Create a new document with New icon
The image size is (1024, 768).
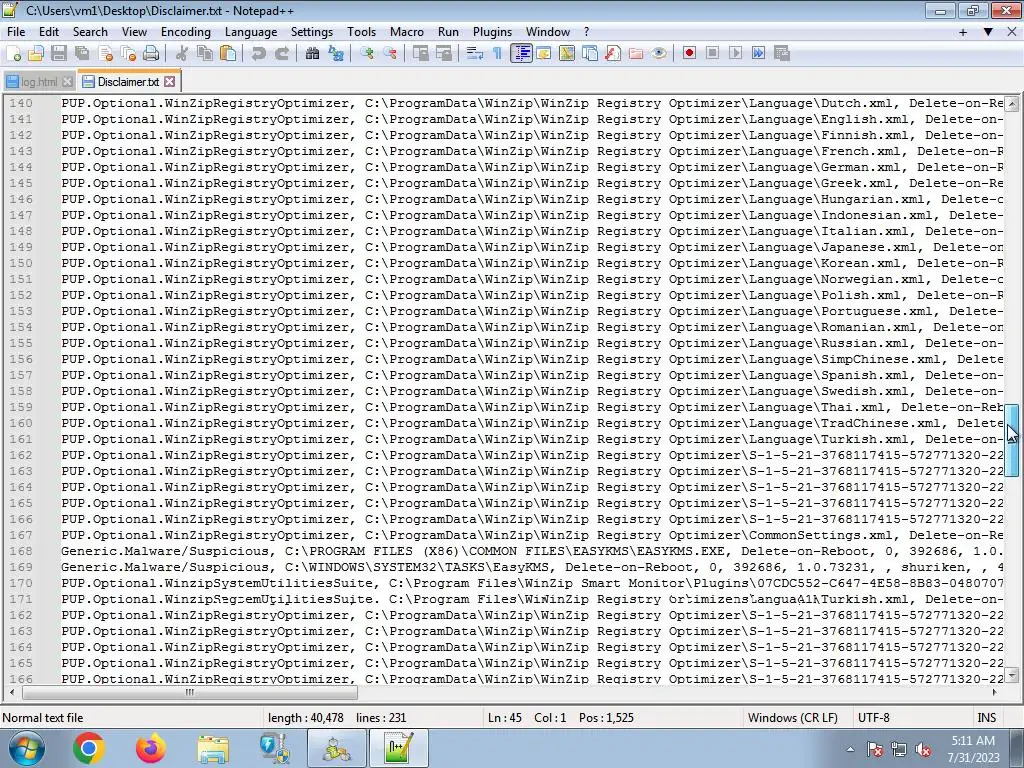pyautogui.click(x=13, y=54)
